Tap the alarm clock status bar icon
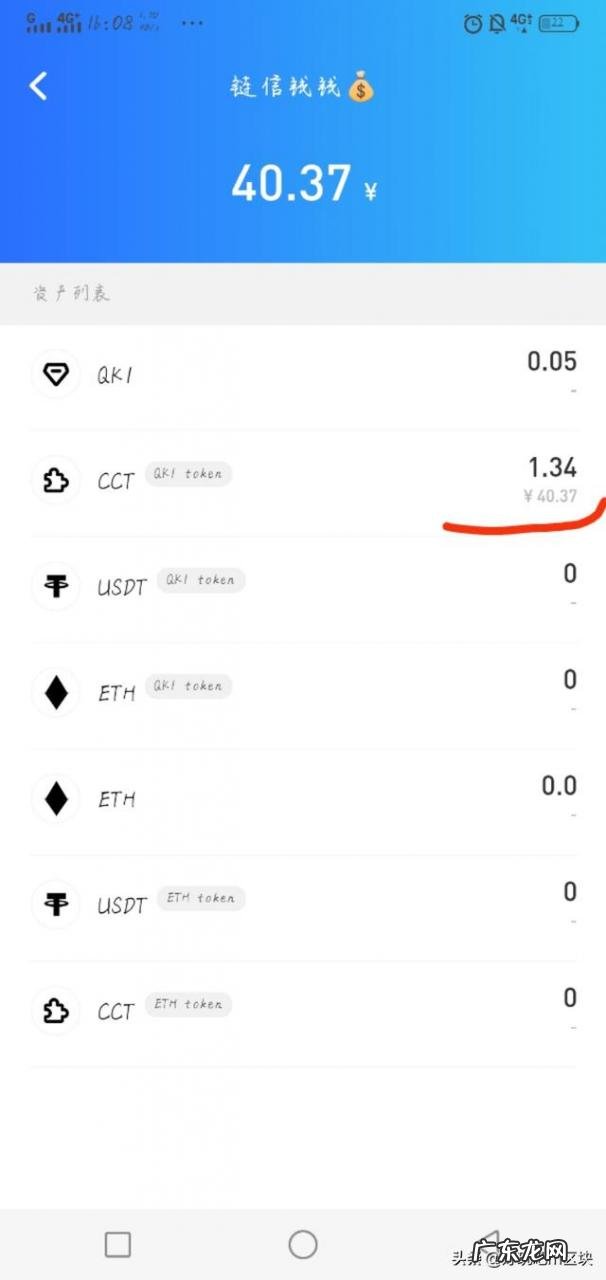The width and height of the screenshot is (606, 1280). pyautogui.click(x=473, y=23)
